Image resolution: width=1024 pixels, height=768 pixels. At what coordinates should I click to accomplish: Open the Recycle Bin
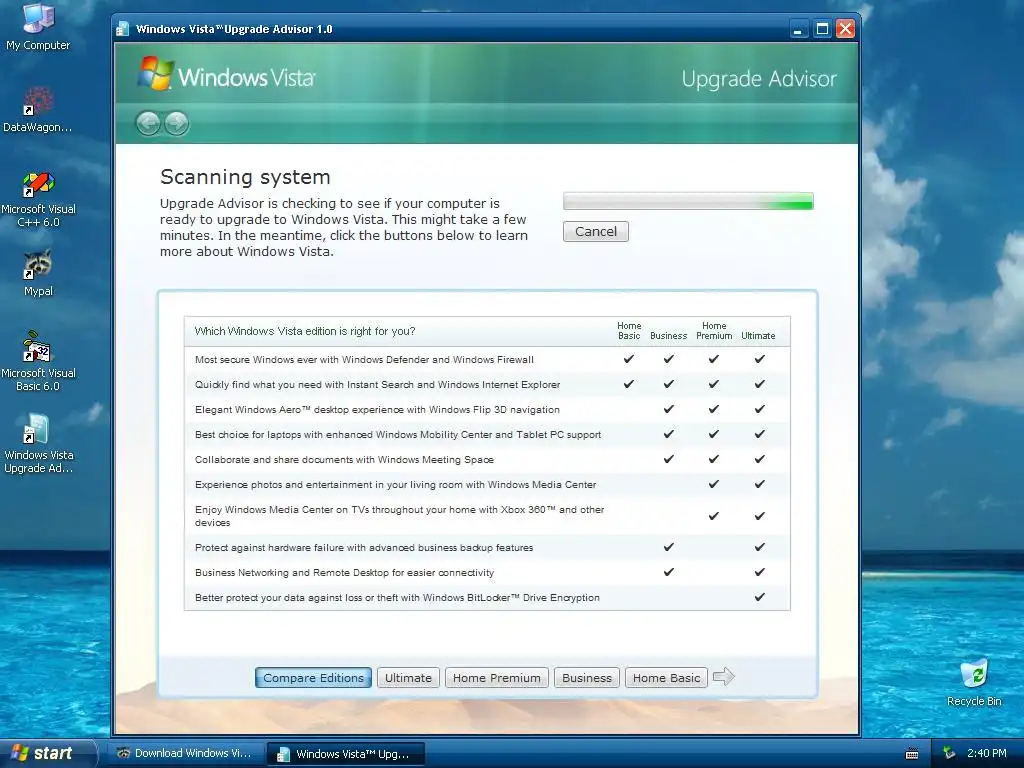click(x=974, y=682)
